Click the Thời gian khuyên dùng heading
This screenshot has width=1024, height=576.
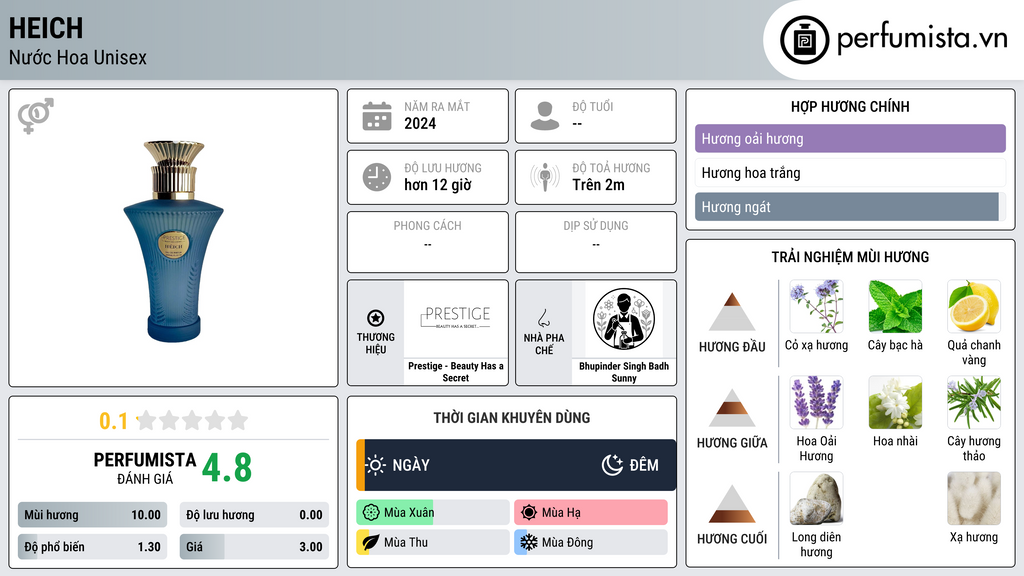[x=512, y=417]
